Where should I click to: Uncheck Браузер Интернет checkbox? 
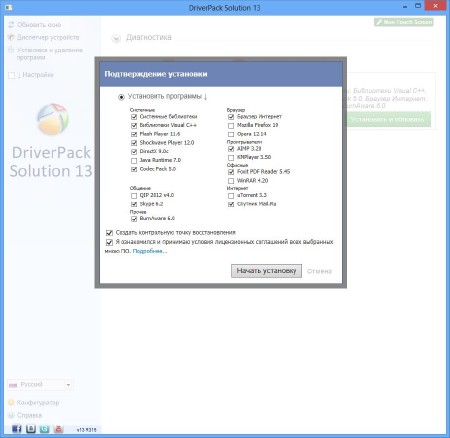(231, 117)
